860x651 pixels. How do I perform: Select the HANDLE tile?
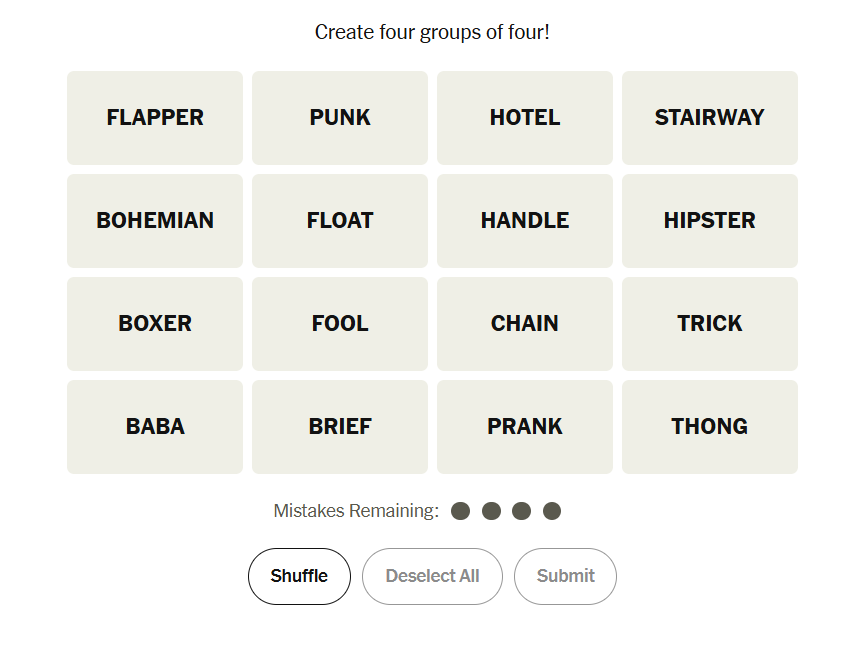pyautogui.click(x=525, y=221)
